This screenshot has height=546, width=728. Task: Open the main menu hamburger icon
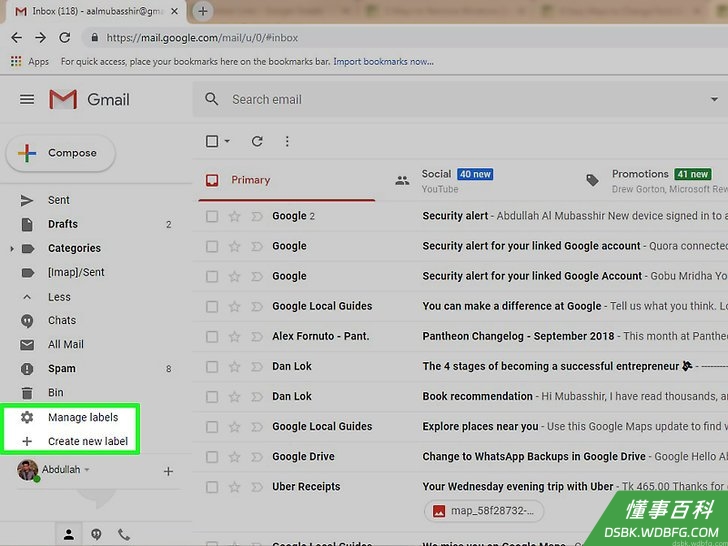click(27, 99)
